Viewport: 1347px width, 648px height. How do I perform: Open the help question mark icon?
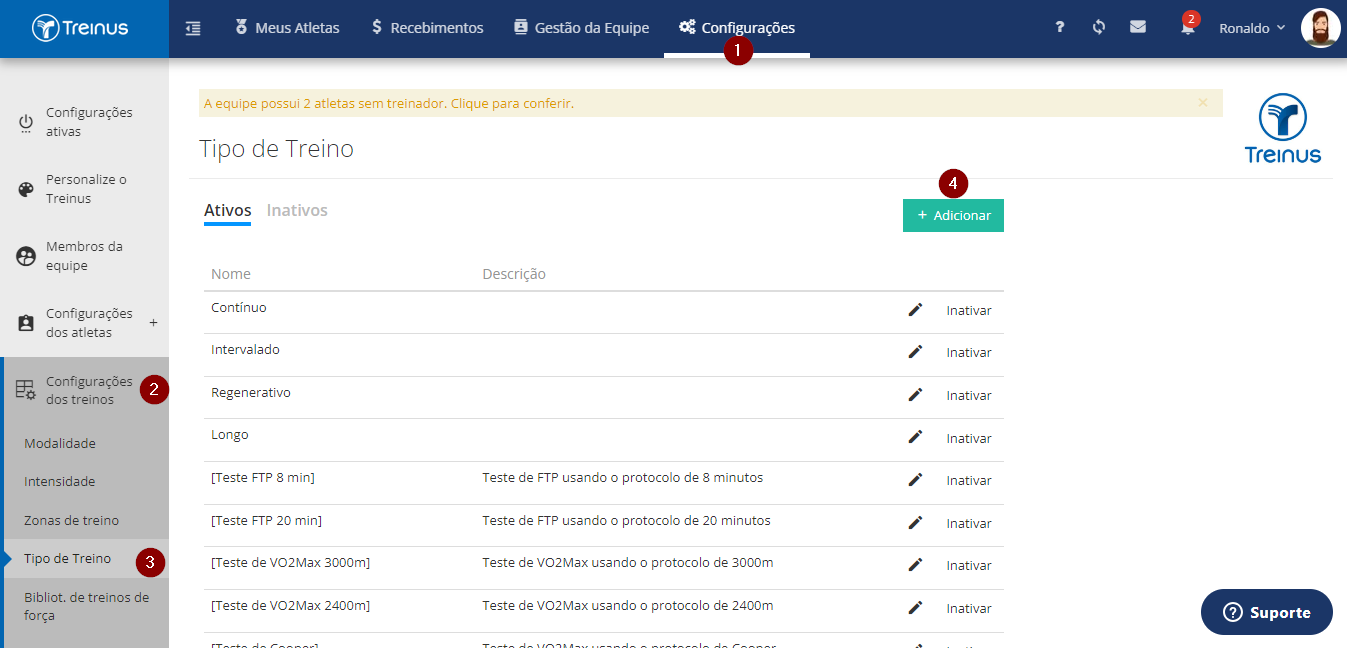[x=1060, y=28]
